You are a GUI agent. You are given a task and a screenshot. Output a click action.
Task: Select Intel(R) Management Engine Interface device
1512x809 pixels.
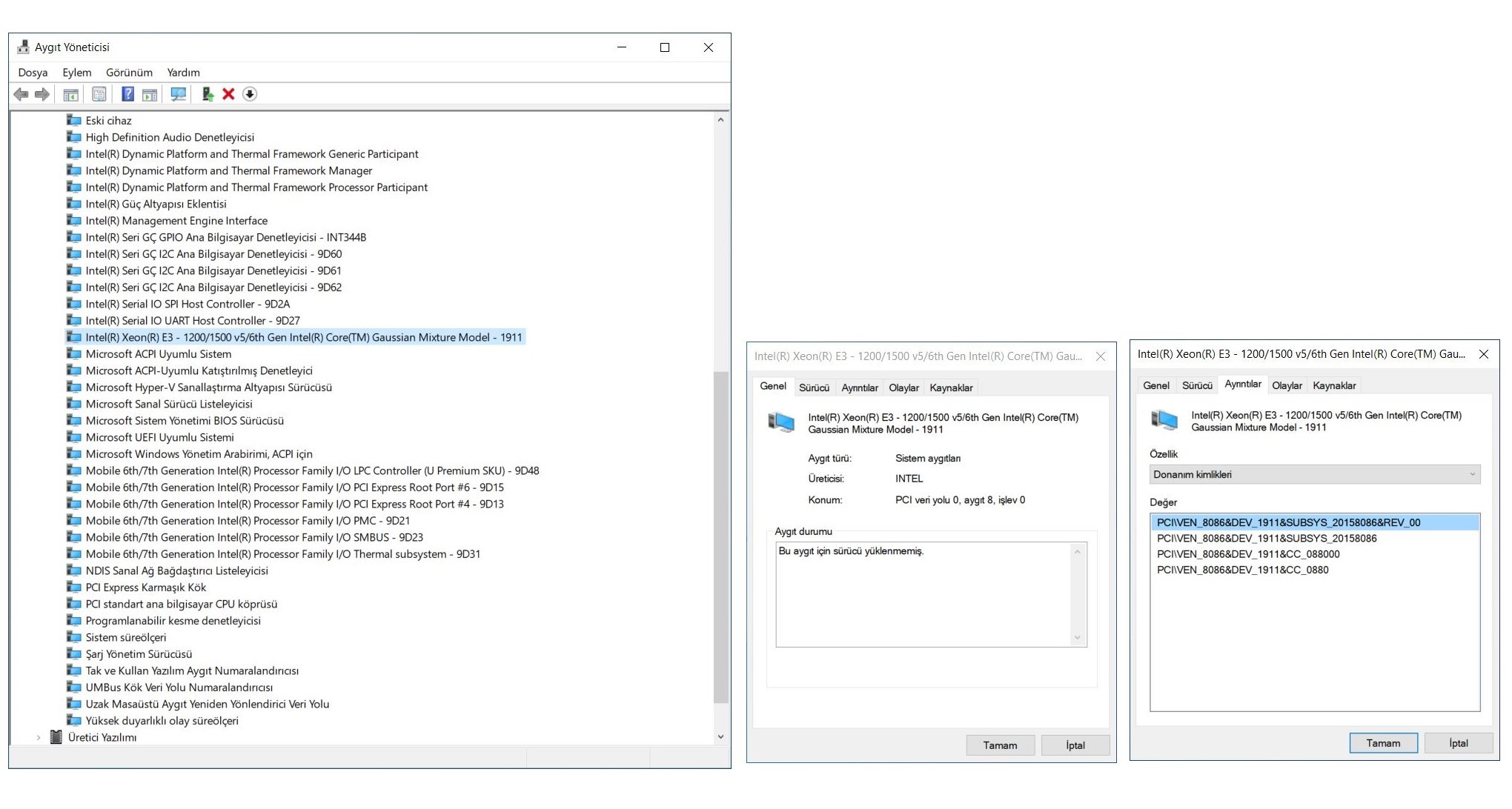click(176, 221)
